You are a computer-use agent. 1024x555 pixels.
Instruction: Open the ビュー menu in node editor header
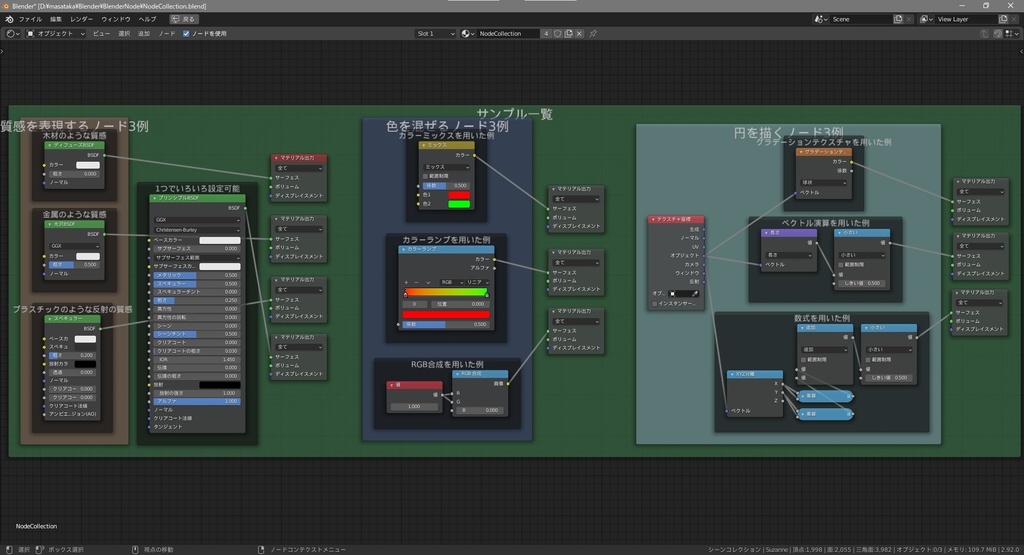(x=101, y=33)
